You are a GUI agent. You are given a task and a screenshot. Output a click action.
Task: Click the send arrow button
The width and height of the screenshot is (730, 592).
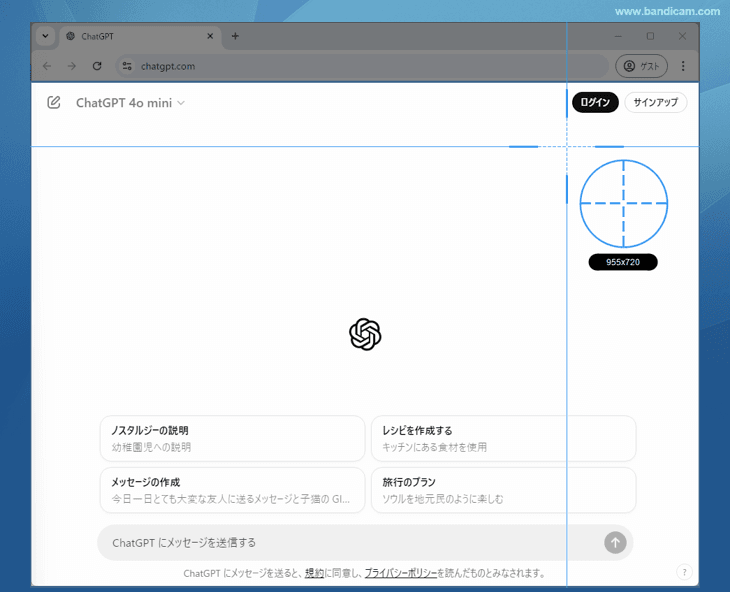click(615, 543)
